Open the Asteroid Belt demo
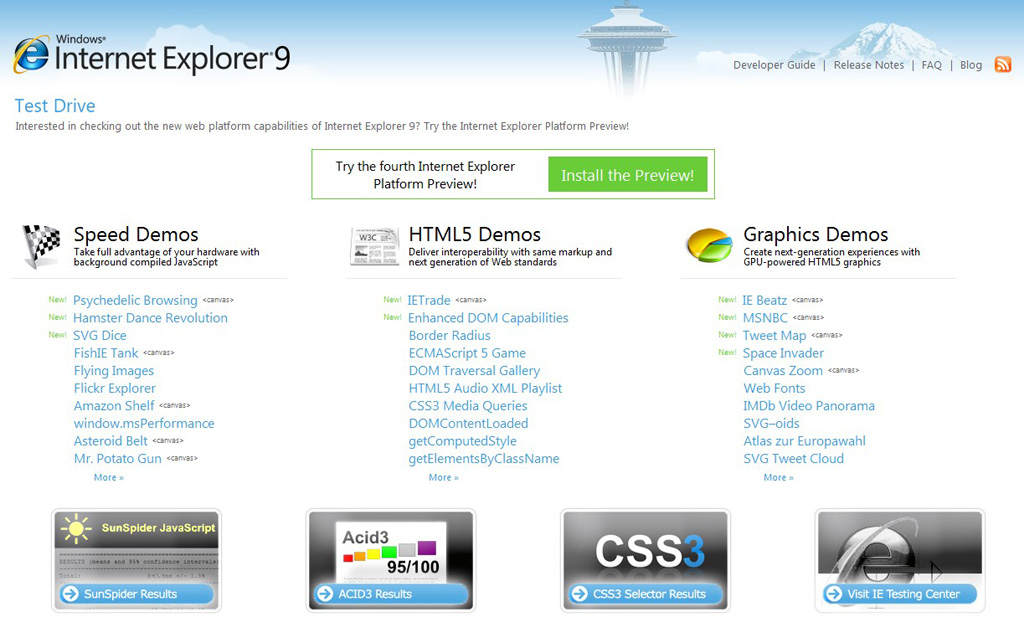The image size is (1024, 633). coord(110,441)
